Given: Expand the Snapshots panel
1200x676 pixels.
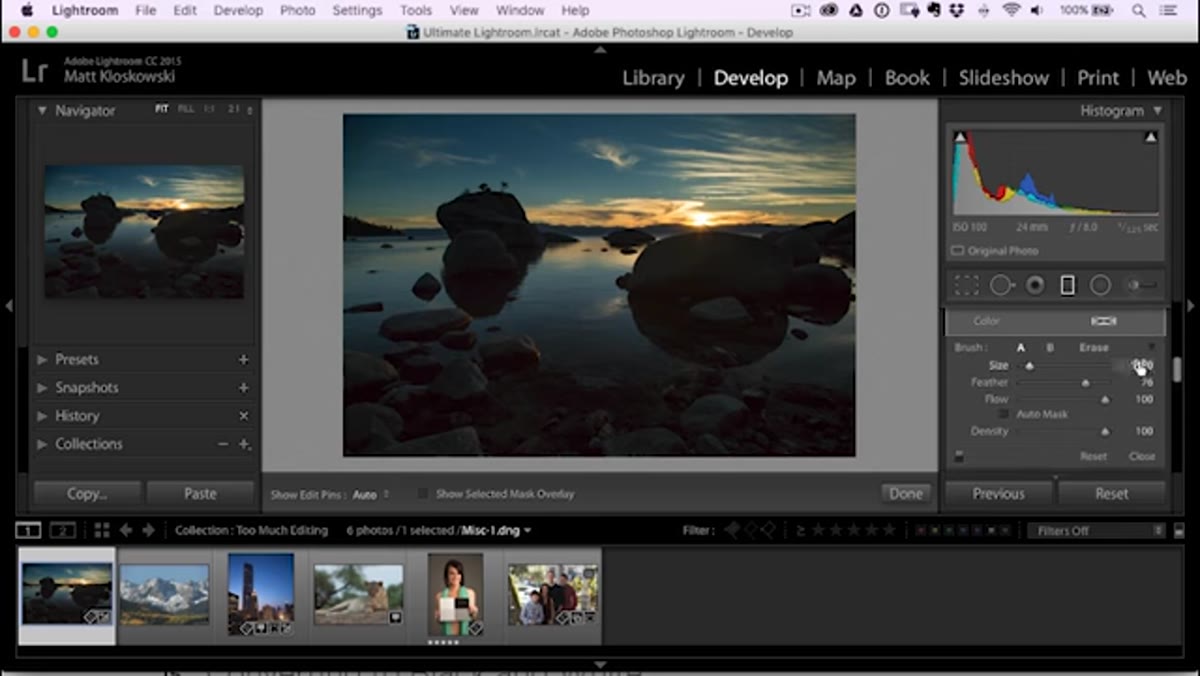Looking at the screenshot, I should (x=43, y=388).
